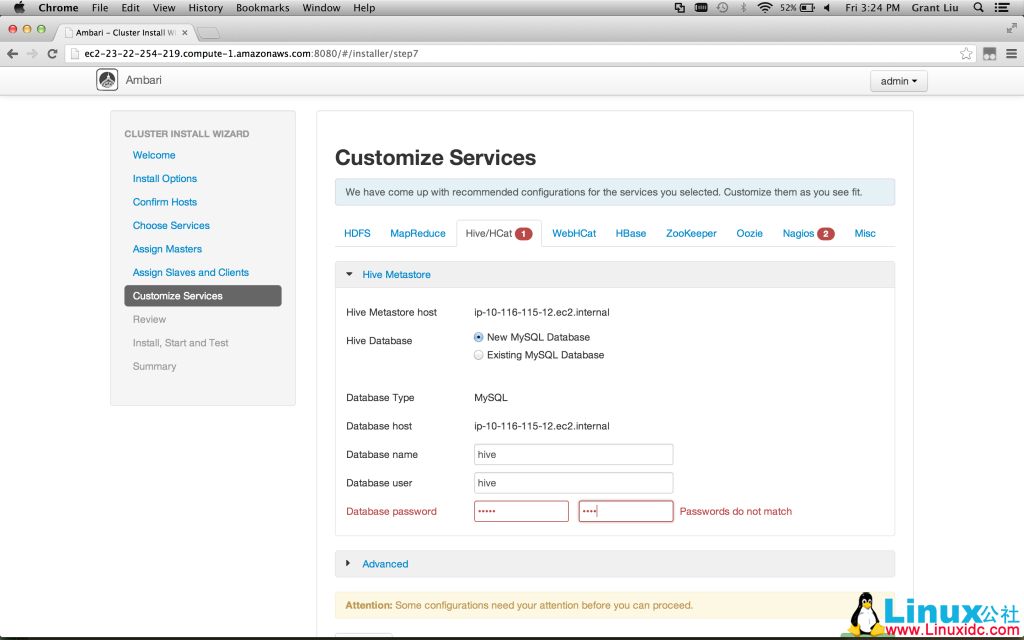Collapse the Hive Metastore section
Screen dimensions: 1024x640
tap(349, 273)
